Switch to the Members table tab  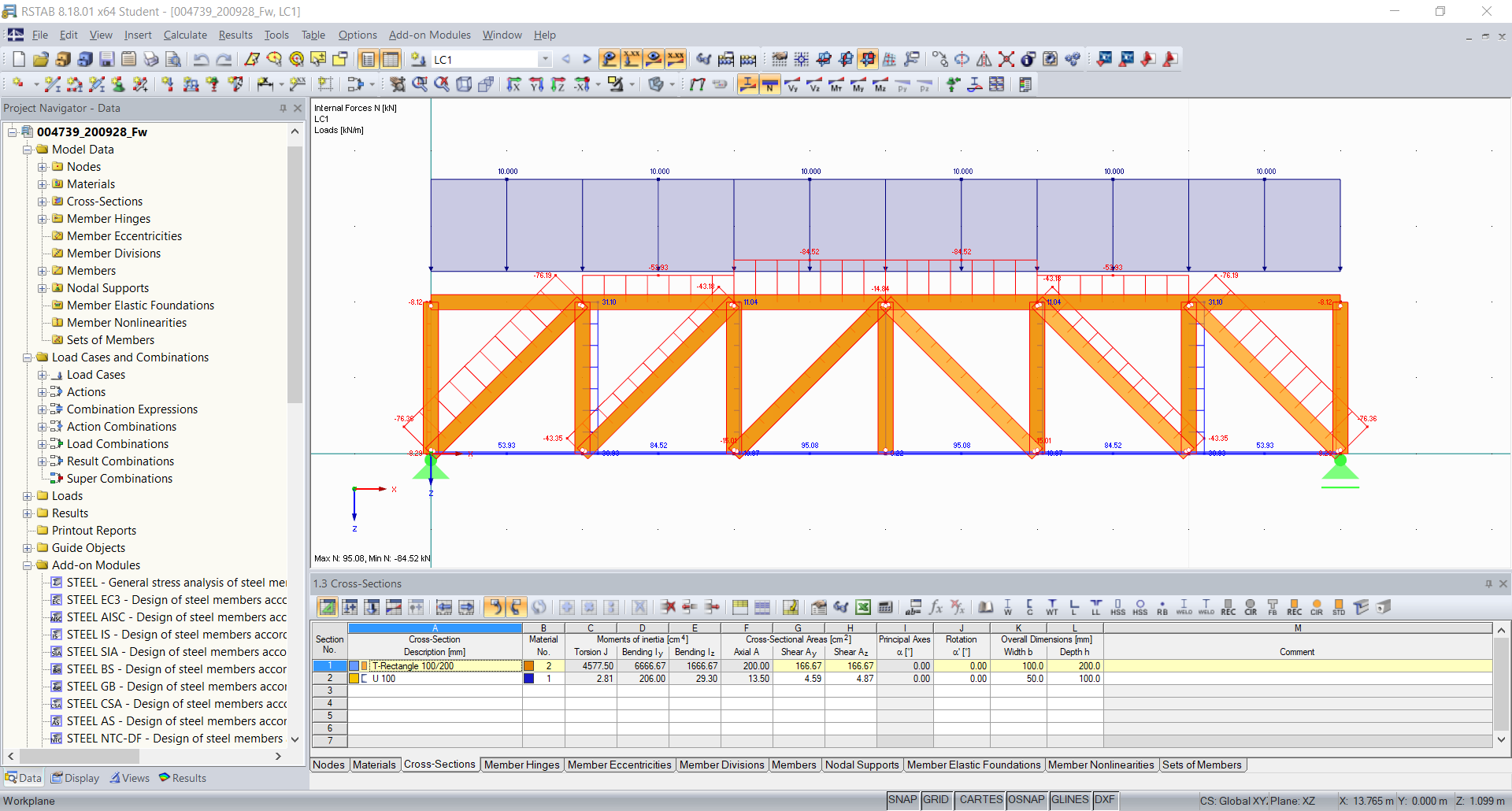(x=793, y=765)
